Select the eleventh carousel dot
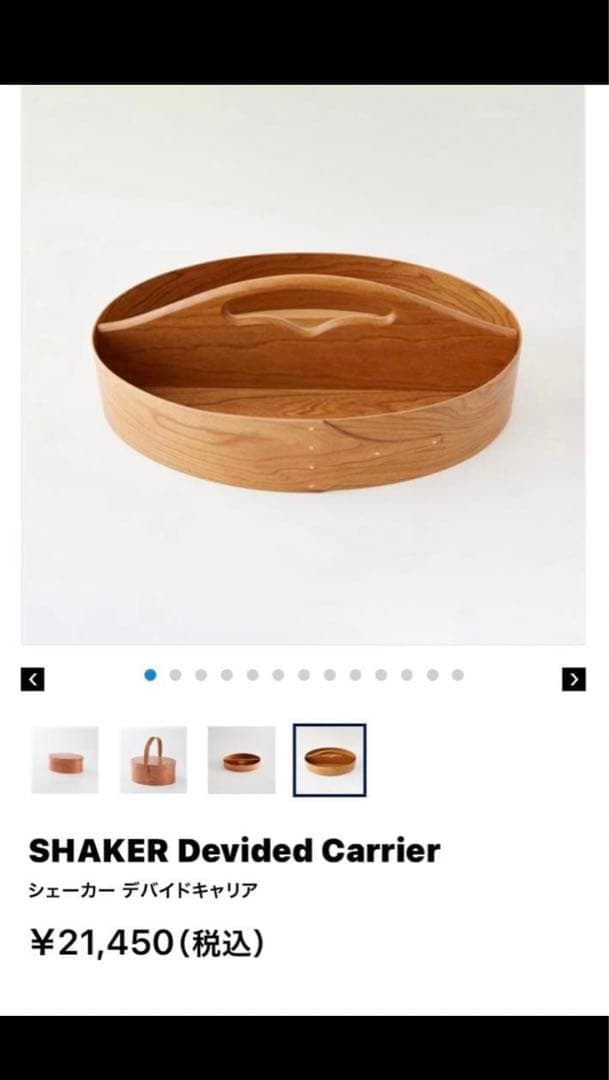 click(407, 675)
